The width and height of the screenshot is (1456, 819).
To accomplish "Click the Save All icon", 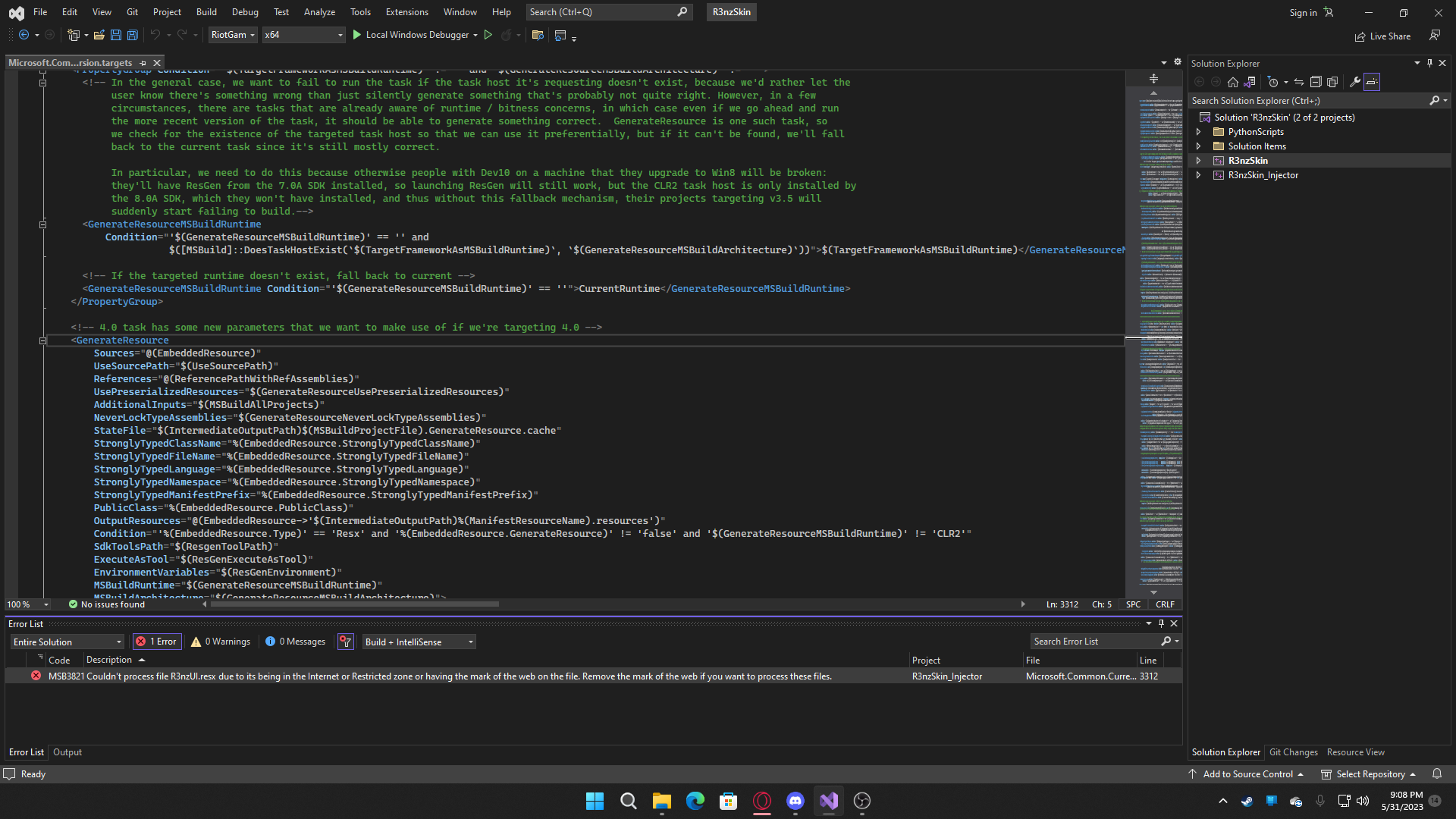I will click(133, 35).
